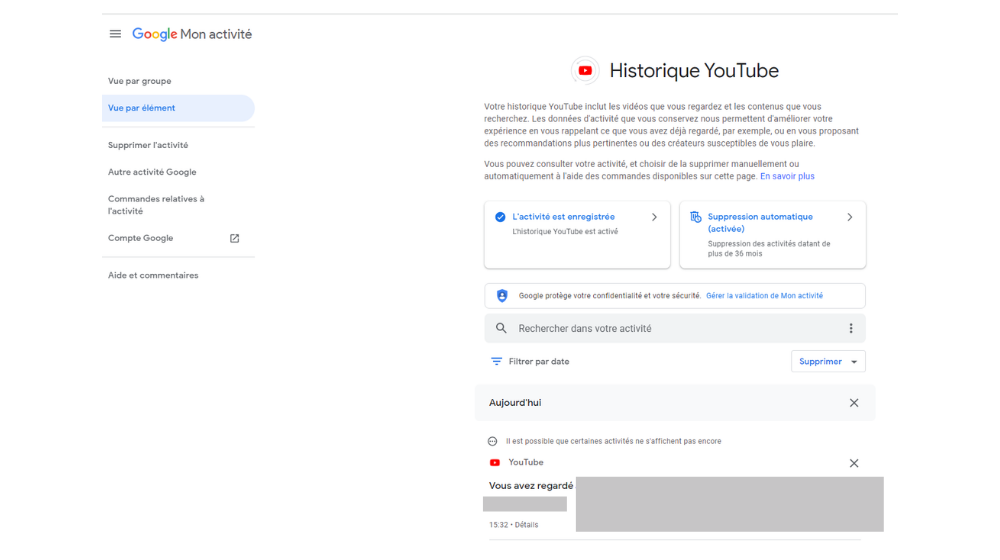Click the blue checkmark activity-saved icon
The image size is (1000, 560).
[500, 217]
